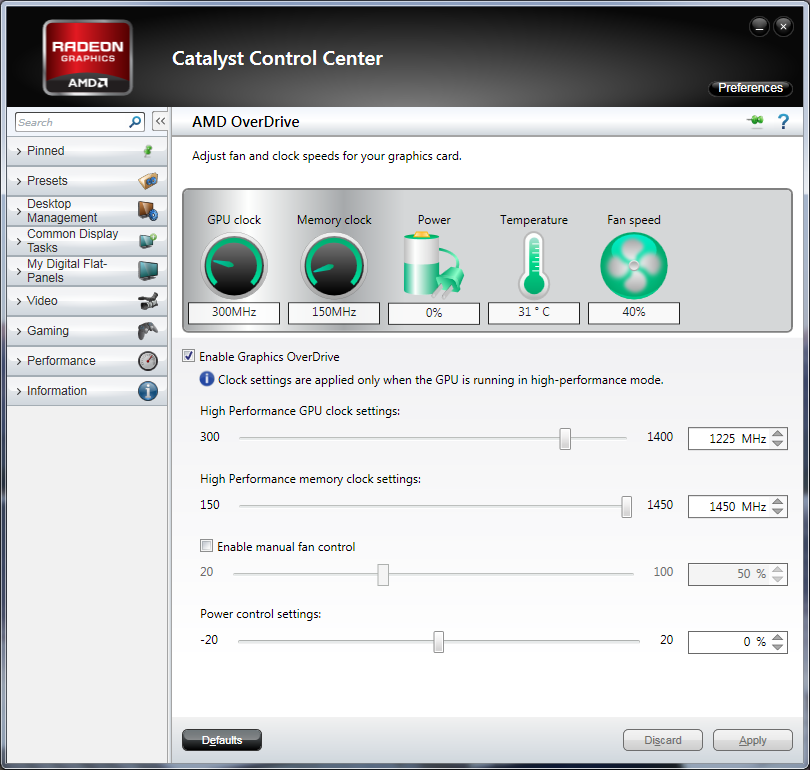Click the 40% fan speed readout

click(x=634, y=312)
